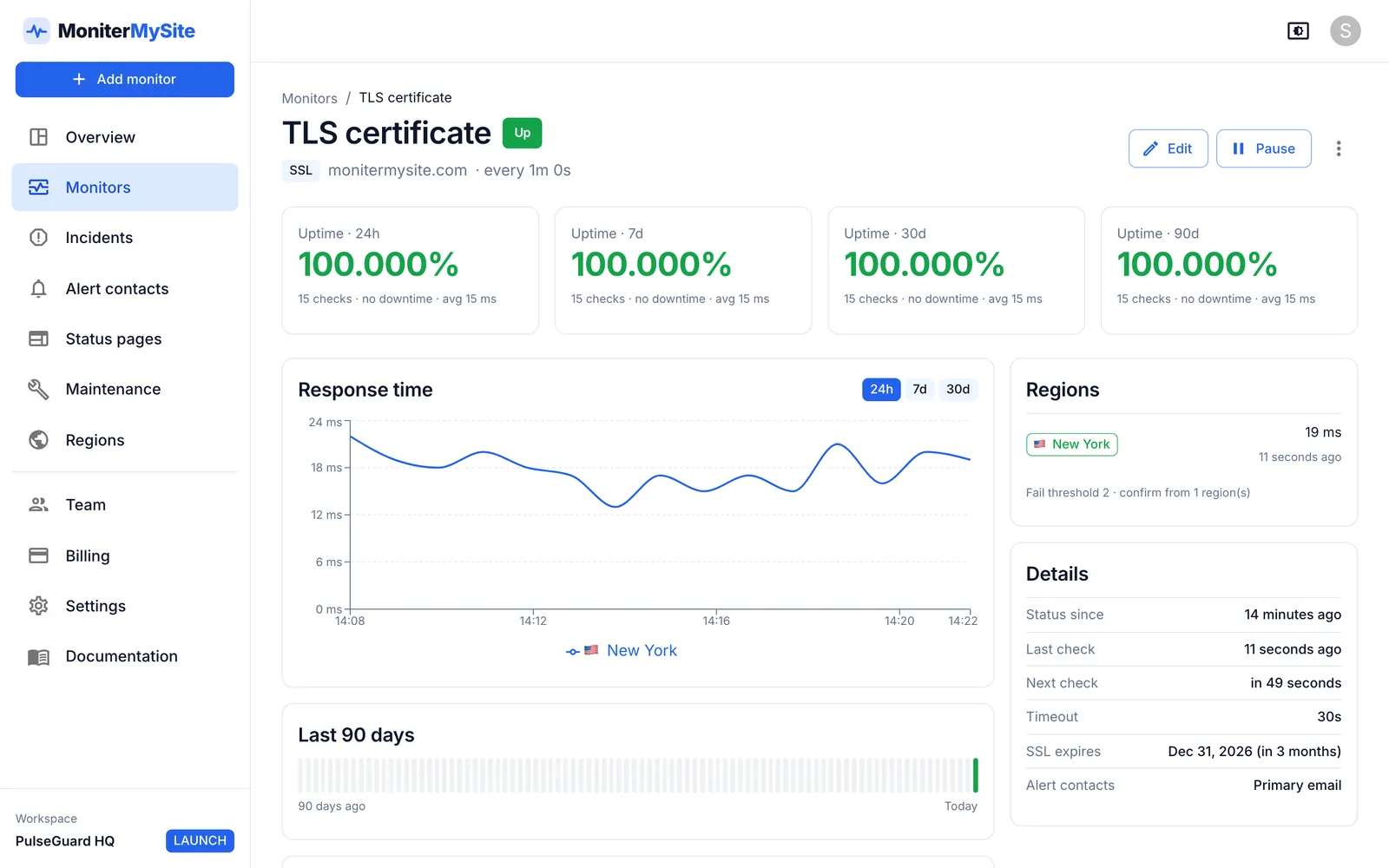Open Regions via the globe icon

pyautogui.click(x=38, y=440)
